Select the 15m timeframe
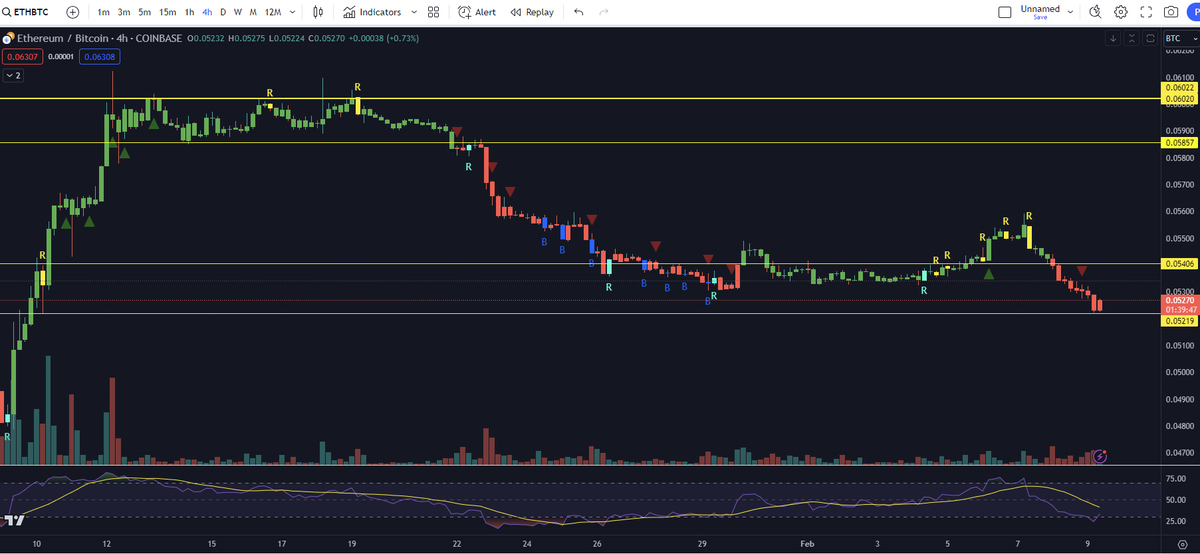This screenshot has height=554, width=1200. (167, 12)
